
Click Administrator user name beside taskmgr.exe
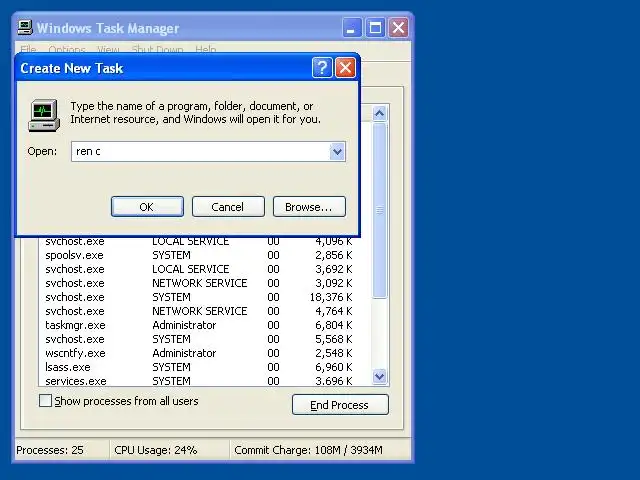click(x=184, y=325)
